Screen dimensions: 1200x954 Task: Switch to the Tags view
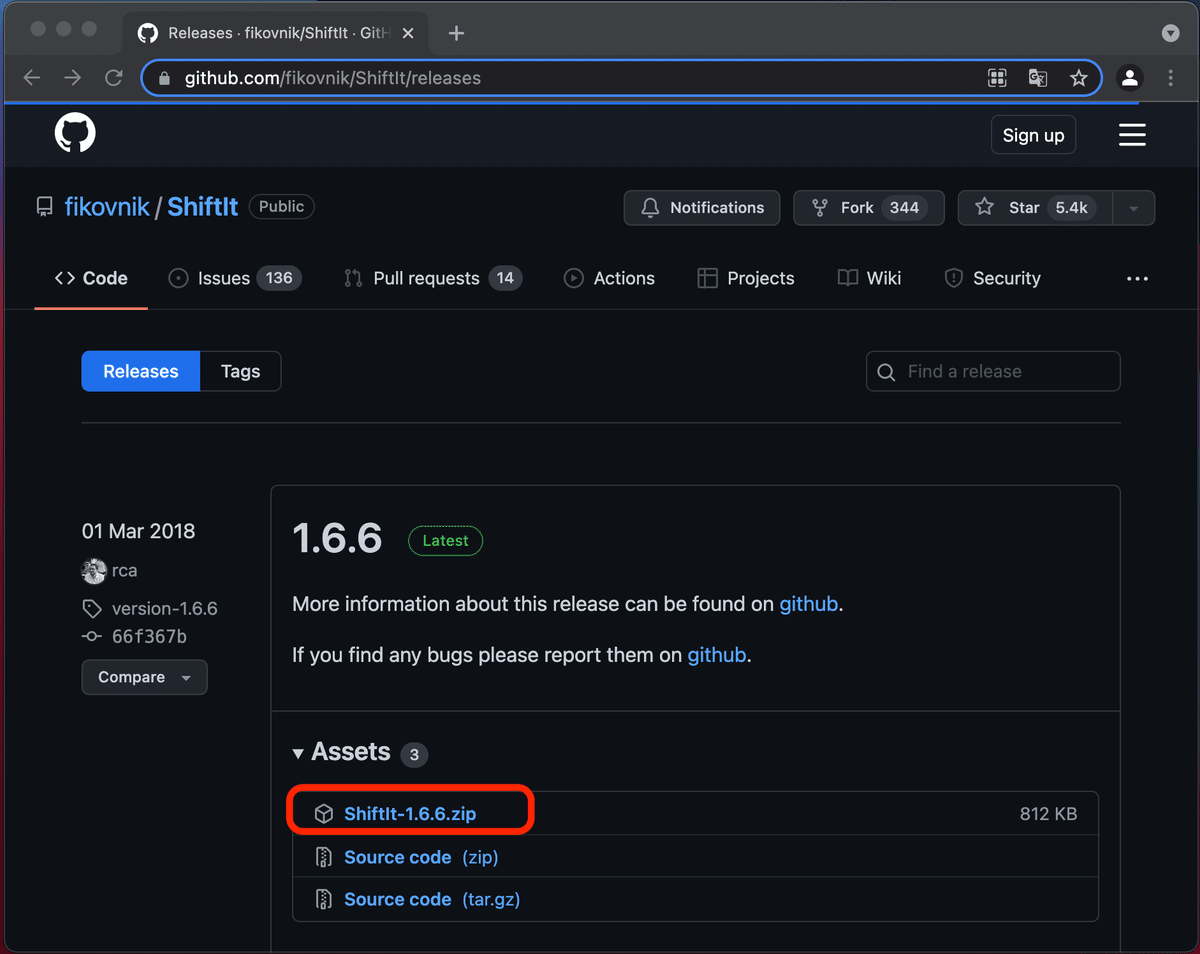[x=240, y=371]
